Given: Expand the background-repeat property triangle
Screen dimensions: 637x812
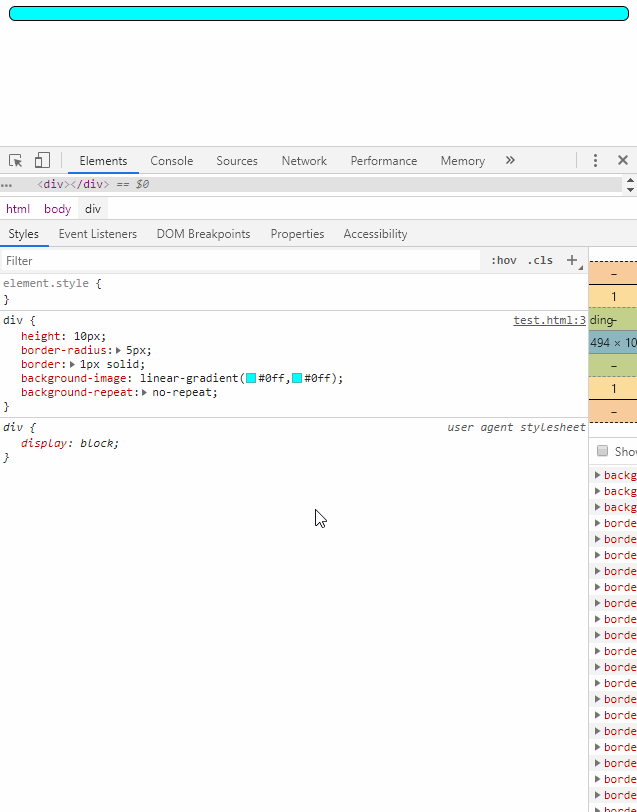Looking at the screenshot, I should [145, 393].
